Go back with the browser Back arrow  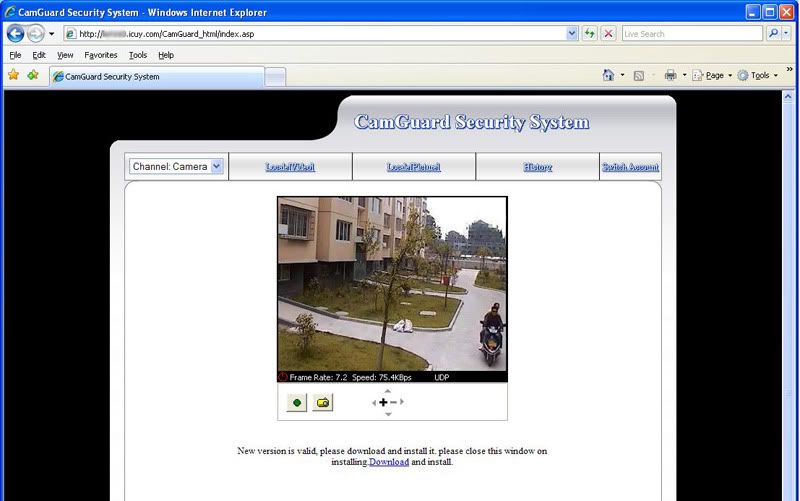[x=15, y=34]
